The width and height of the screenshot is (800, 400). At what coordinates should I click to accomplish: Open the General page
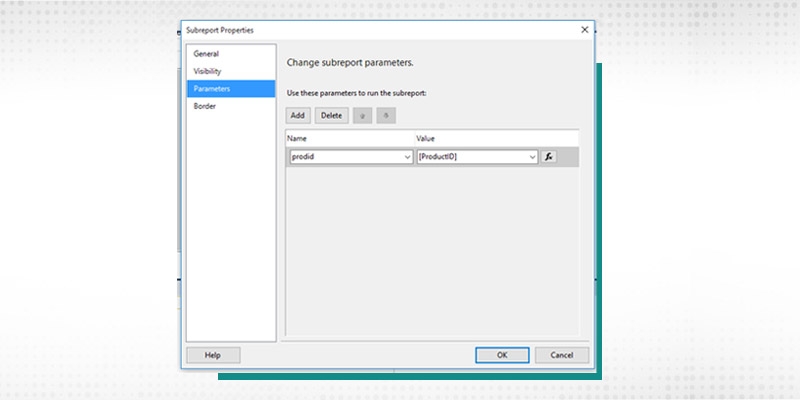tap(207, 54)
